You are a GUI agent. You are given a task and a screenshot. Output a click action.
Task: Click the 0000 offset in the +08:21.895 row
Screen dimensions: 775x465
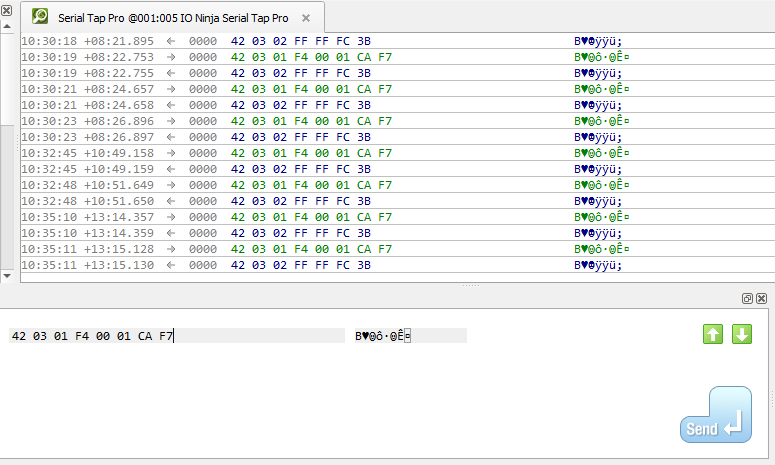(203, 41)
